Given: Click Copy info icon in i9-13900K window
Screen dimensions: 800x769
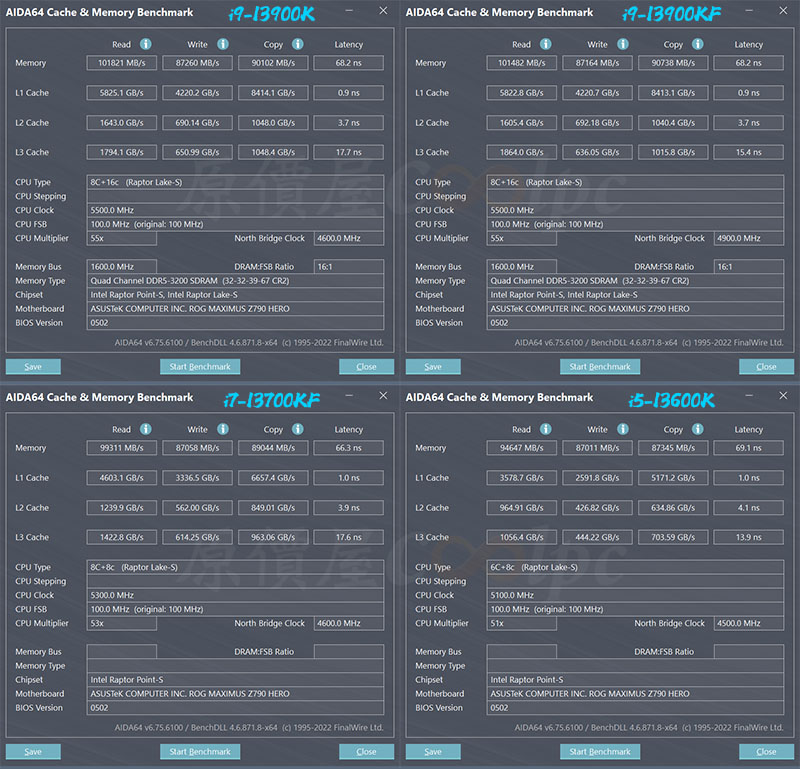Looking at the screenshot, I should coord(298,44).
